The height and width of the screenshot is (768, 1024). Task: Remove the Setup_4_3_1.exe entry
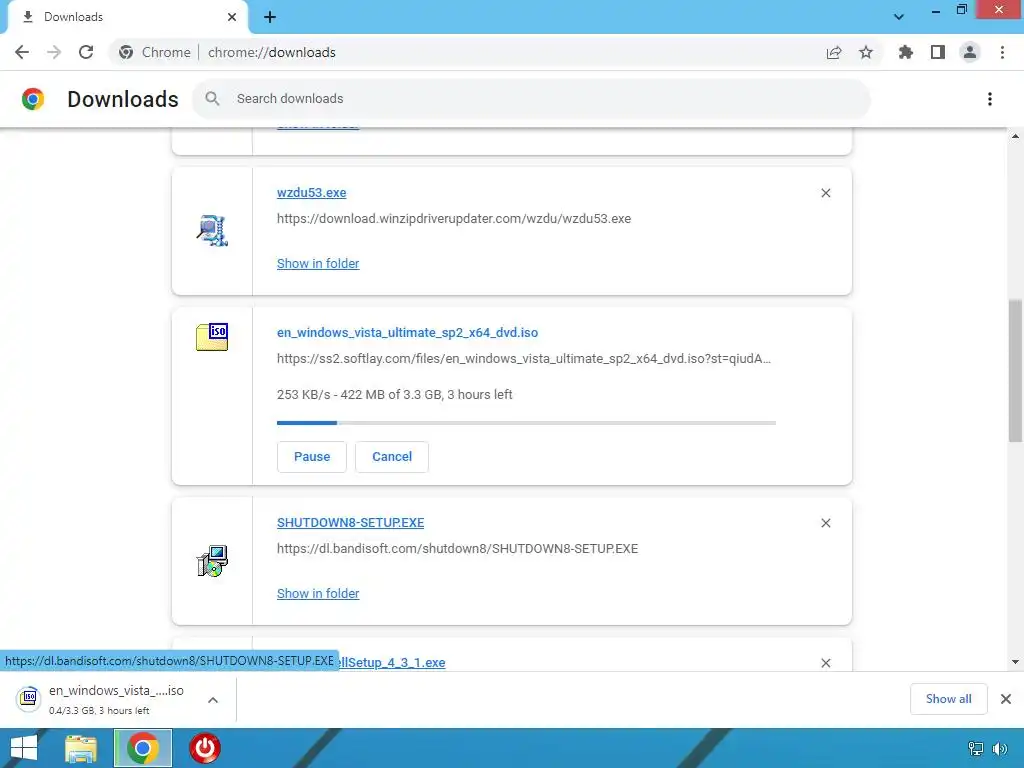click(x=825, y=663)
